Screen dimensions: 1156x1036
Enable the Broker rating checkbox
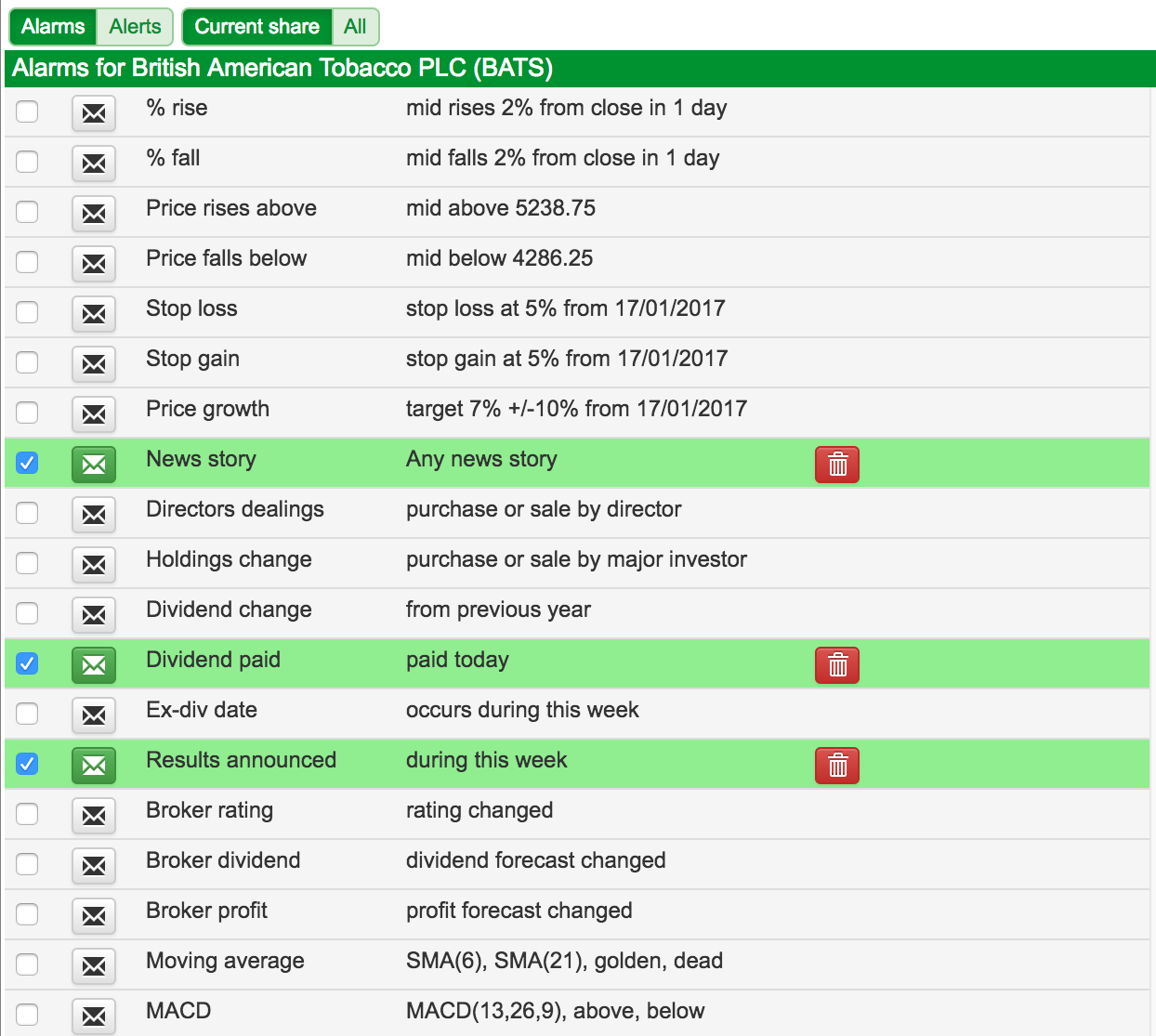27,814
